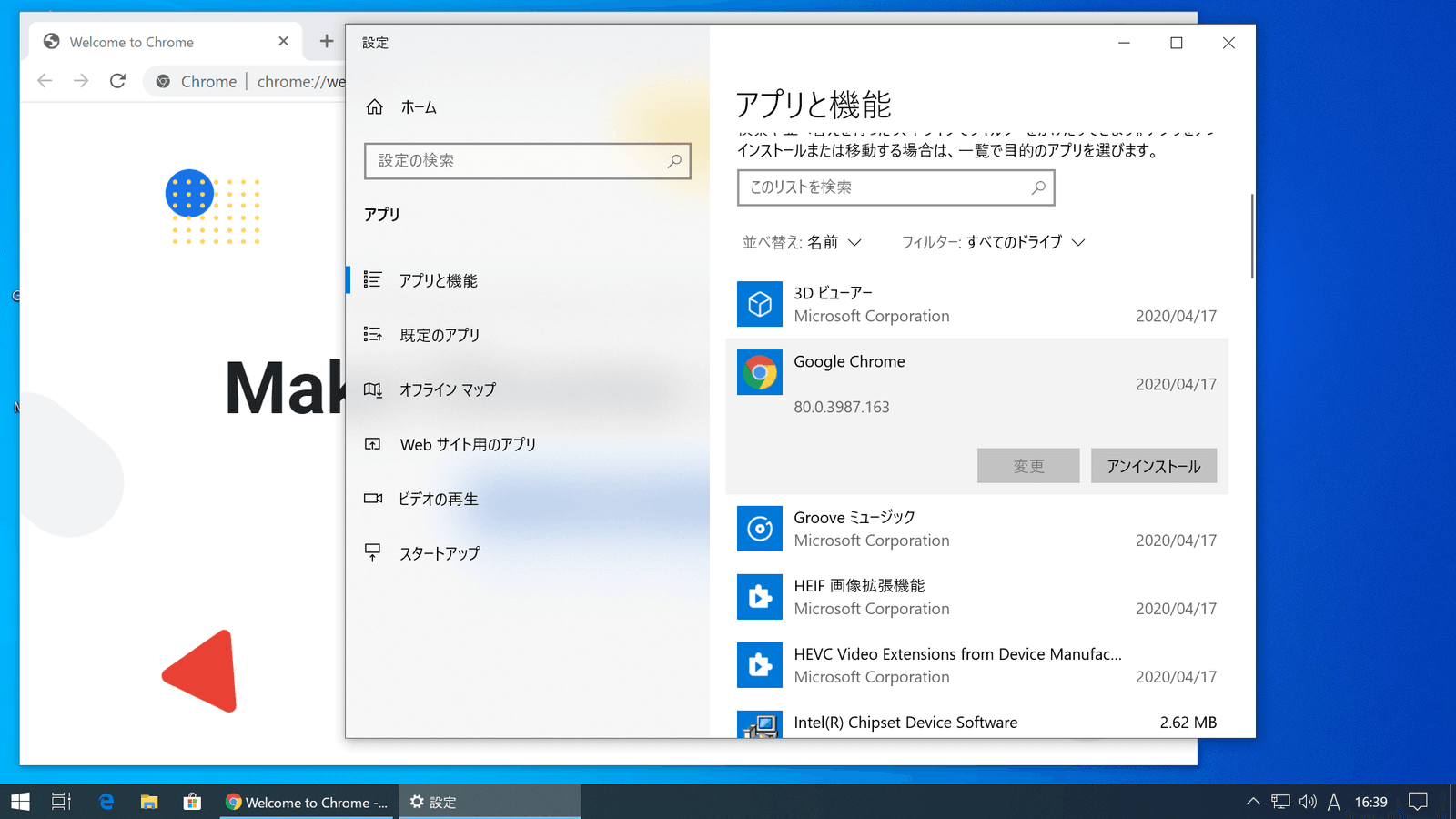Open Task View from the taskbar
The image size is (1456, 819).
(61, 802)
